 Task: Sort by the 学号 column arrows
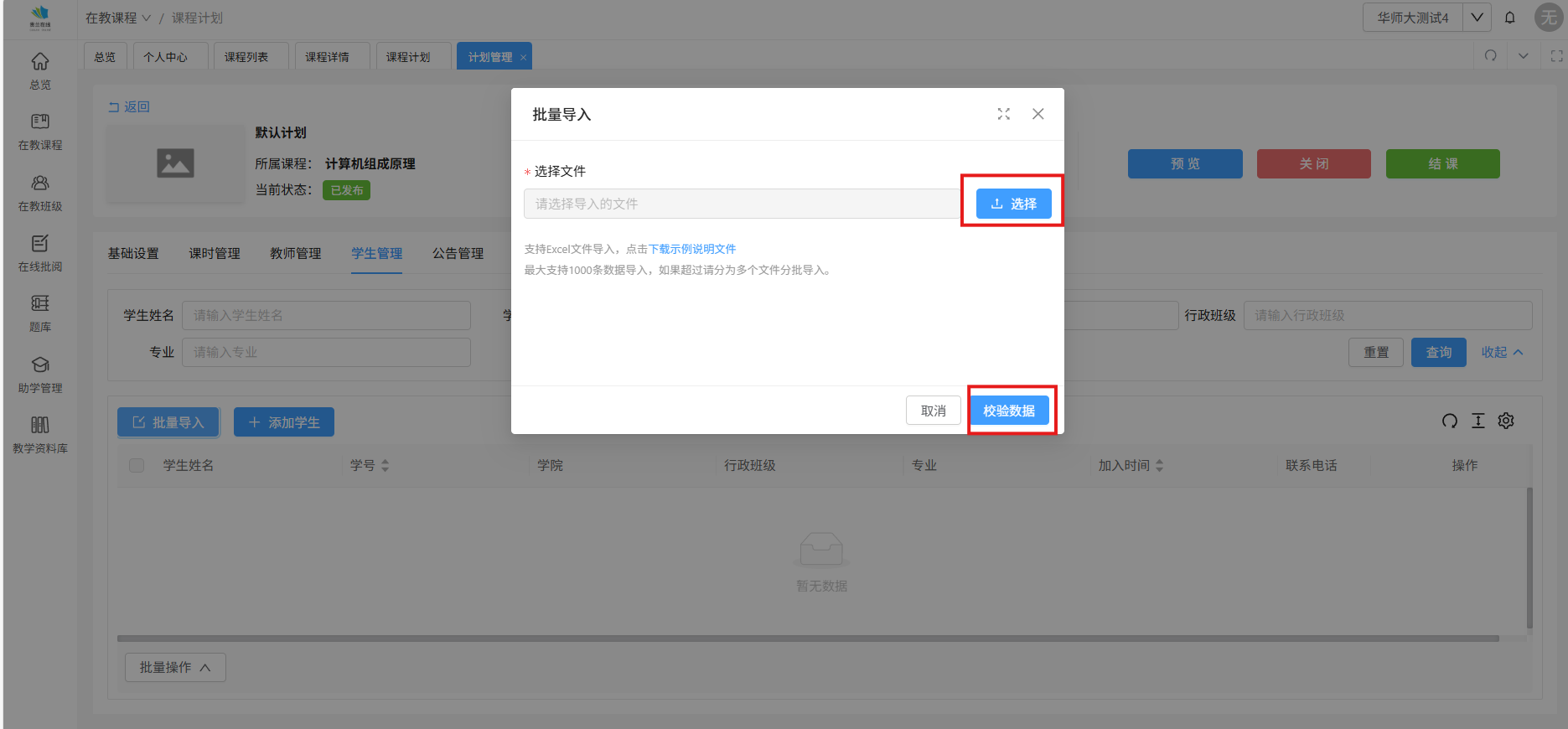[385, 465]
